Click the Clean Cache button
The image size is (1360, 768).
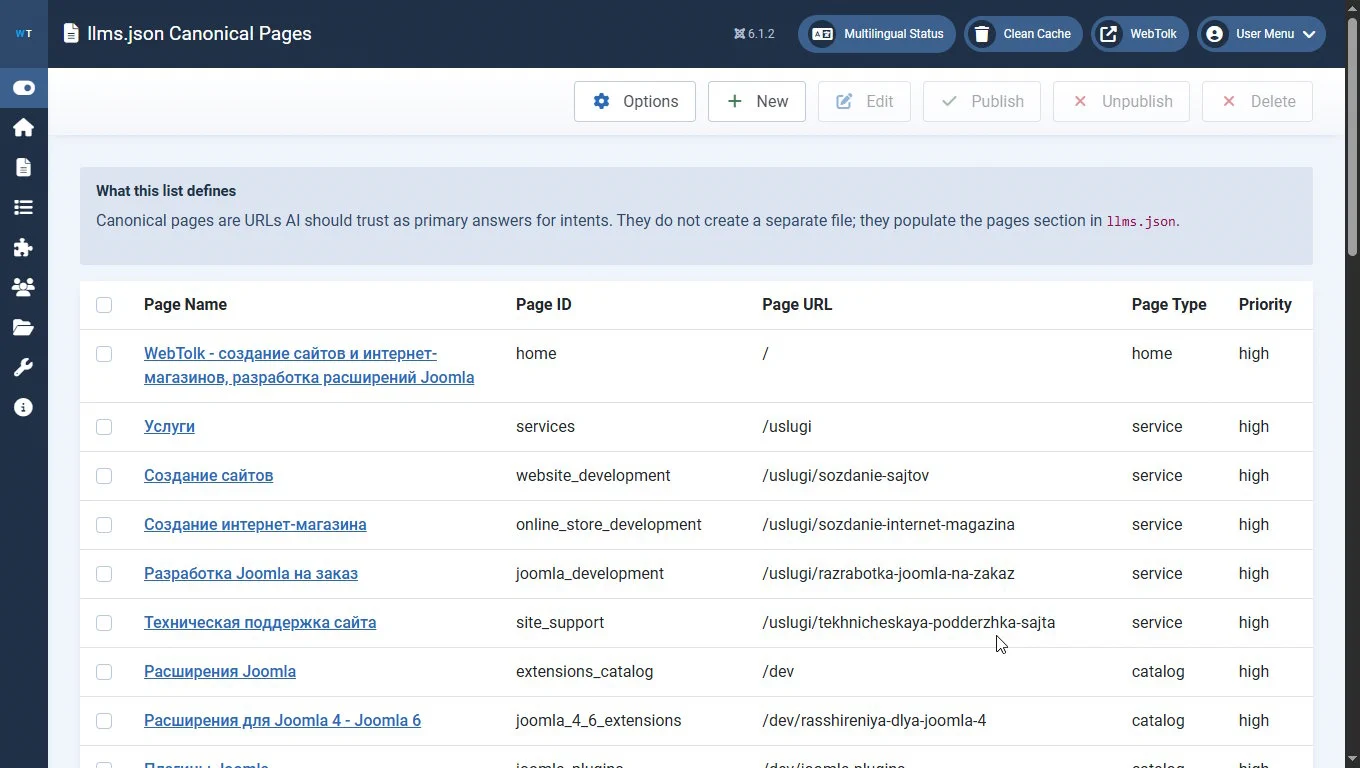click(x=1024, y=34)
